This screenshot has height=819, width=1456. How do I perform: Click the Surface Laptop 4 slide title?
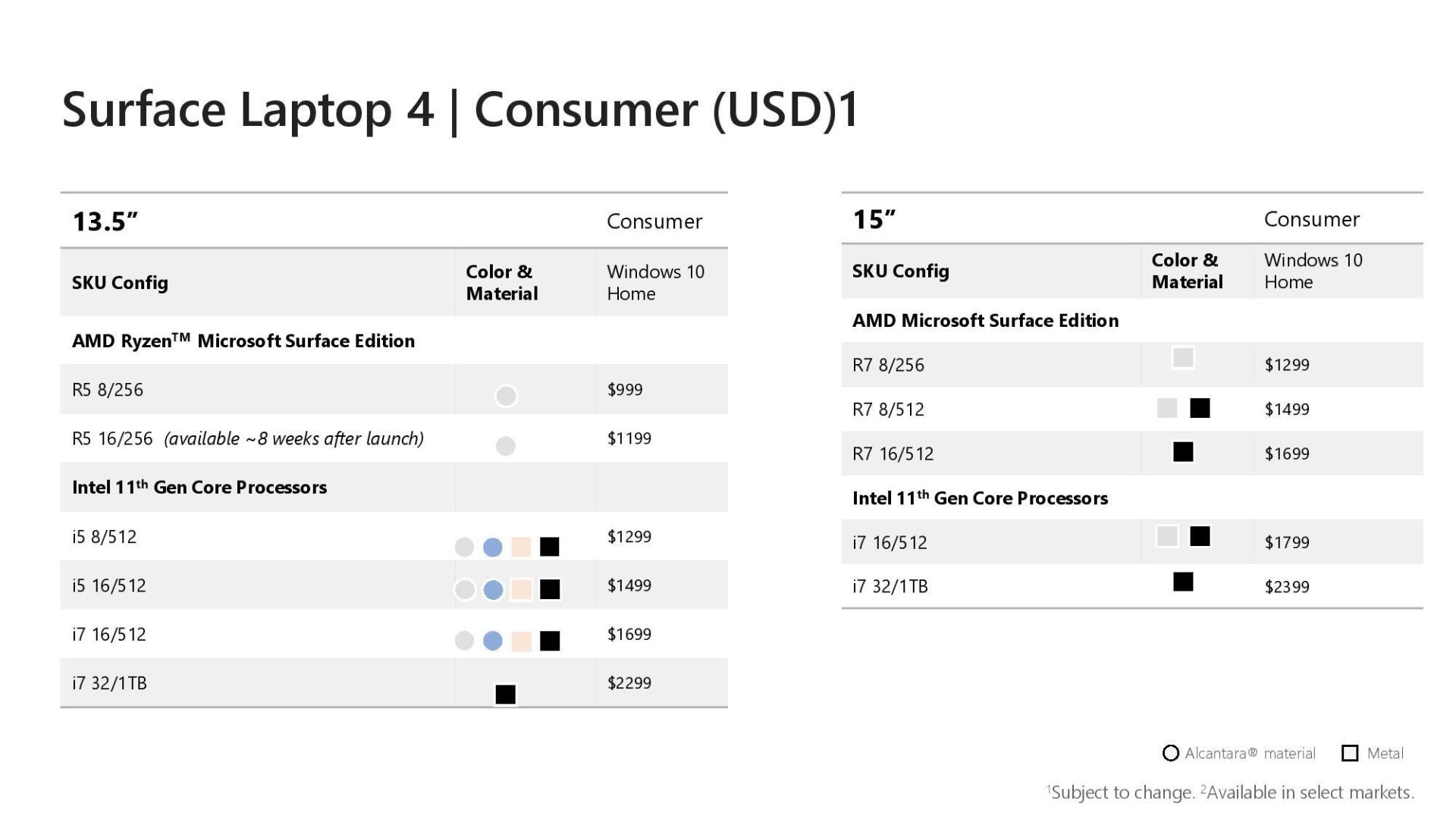coord(460,109)
